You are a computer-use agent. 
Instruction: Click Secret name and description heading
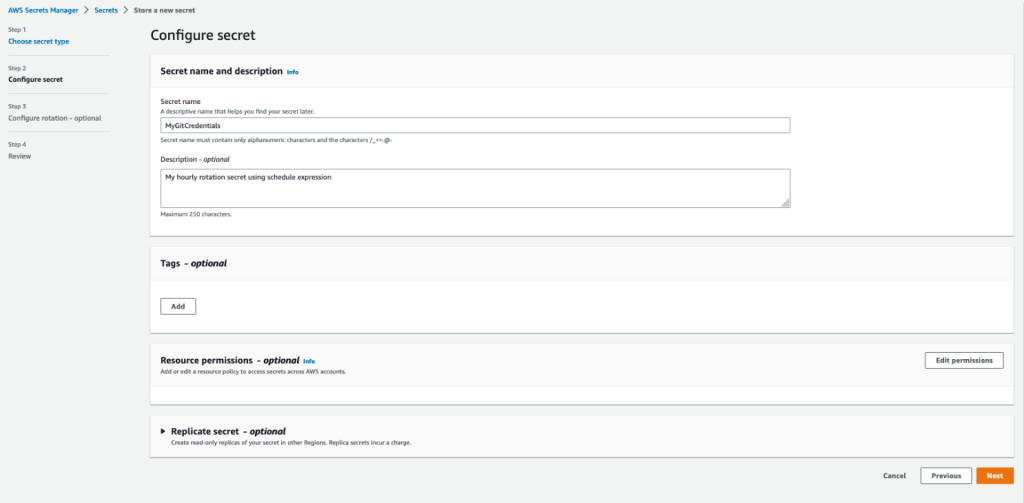[221, 71]
